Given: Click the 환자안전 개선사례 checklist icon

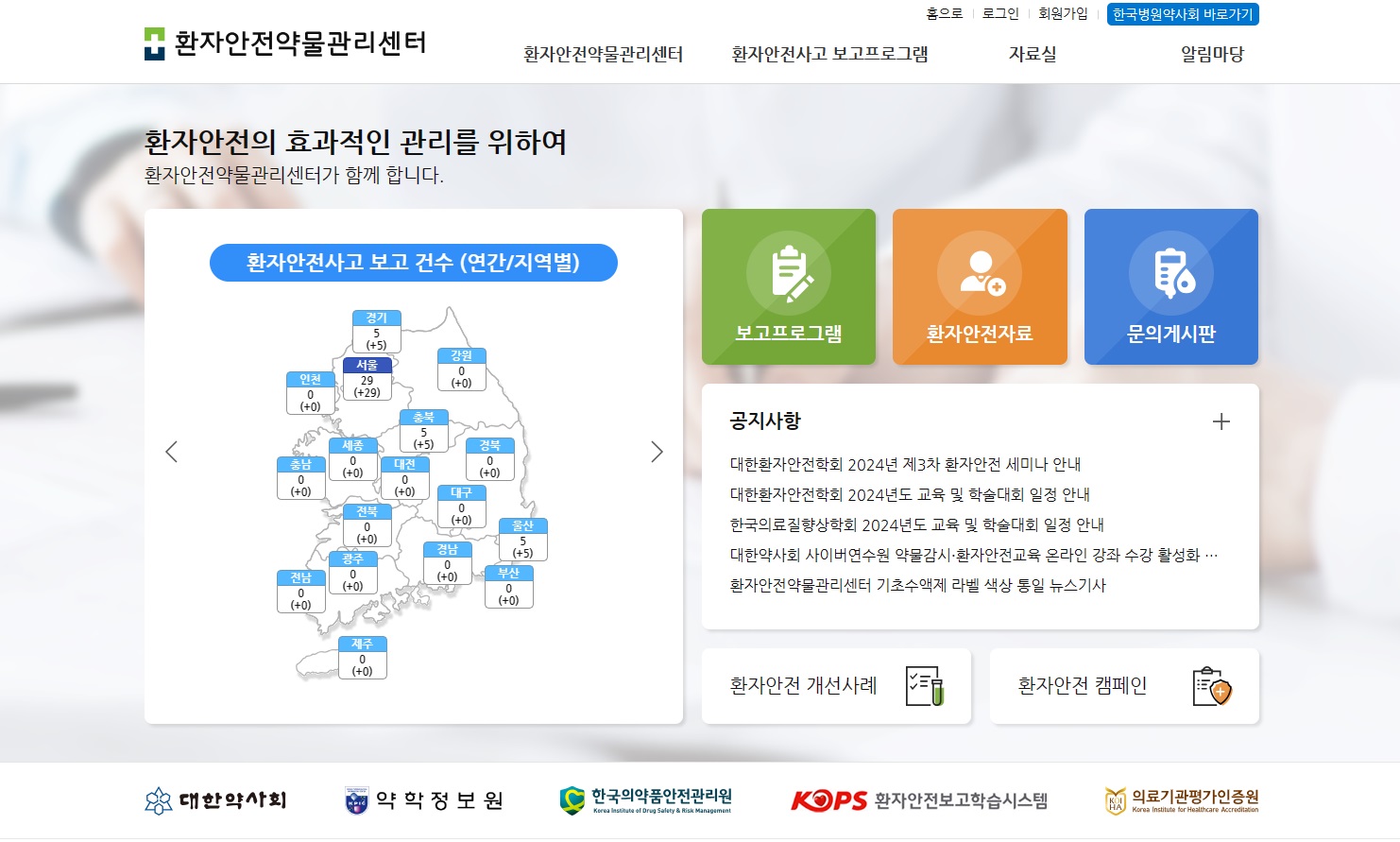Looking at the screenshot, I should [925, 686].
